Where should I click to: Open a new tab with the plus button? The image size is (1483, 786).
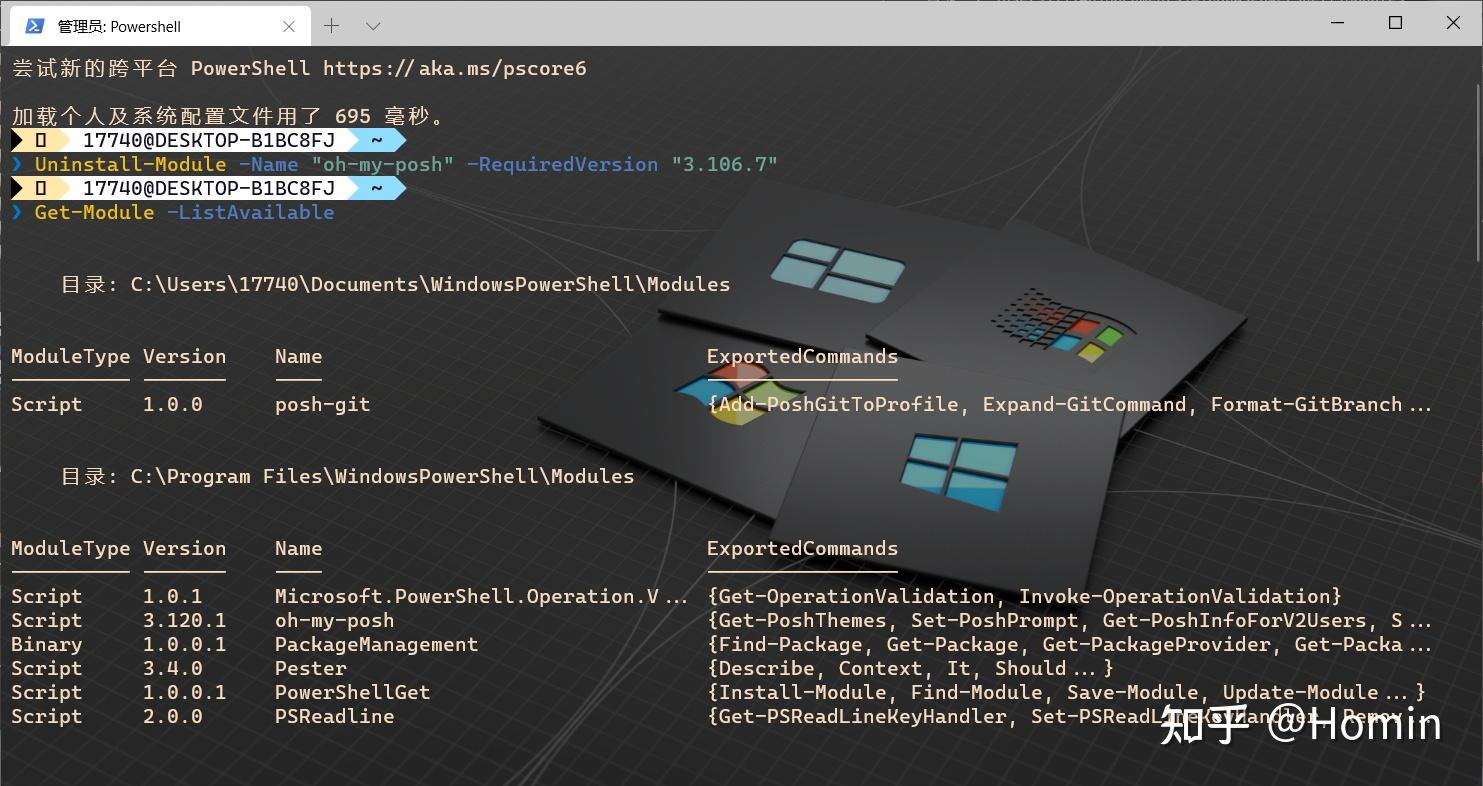coord(332,25)
